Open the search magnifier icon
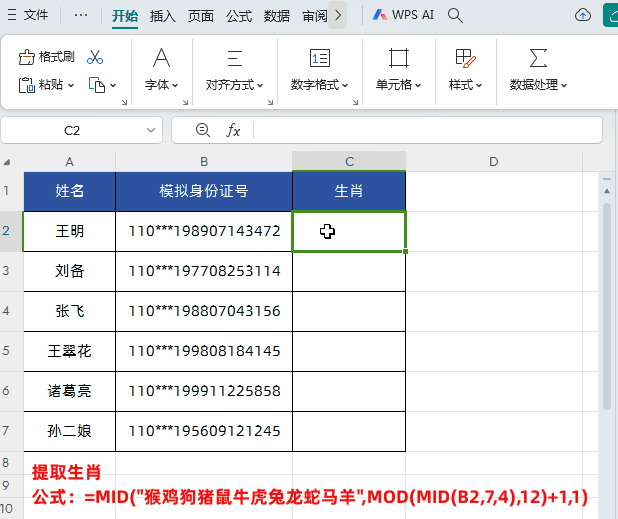The height and width of the screenshot is (519, 618). (455, 15)
